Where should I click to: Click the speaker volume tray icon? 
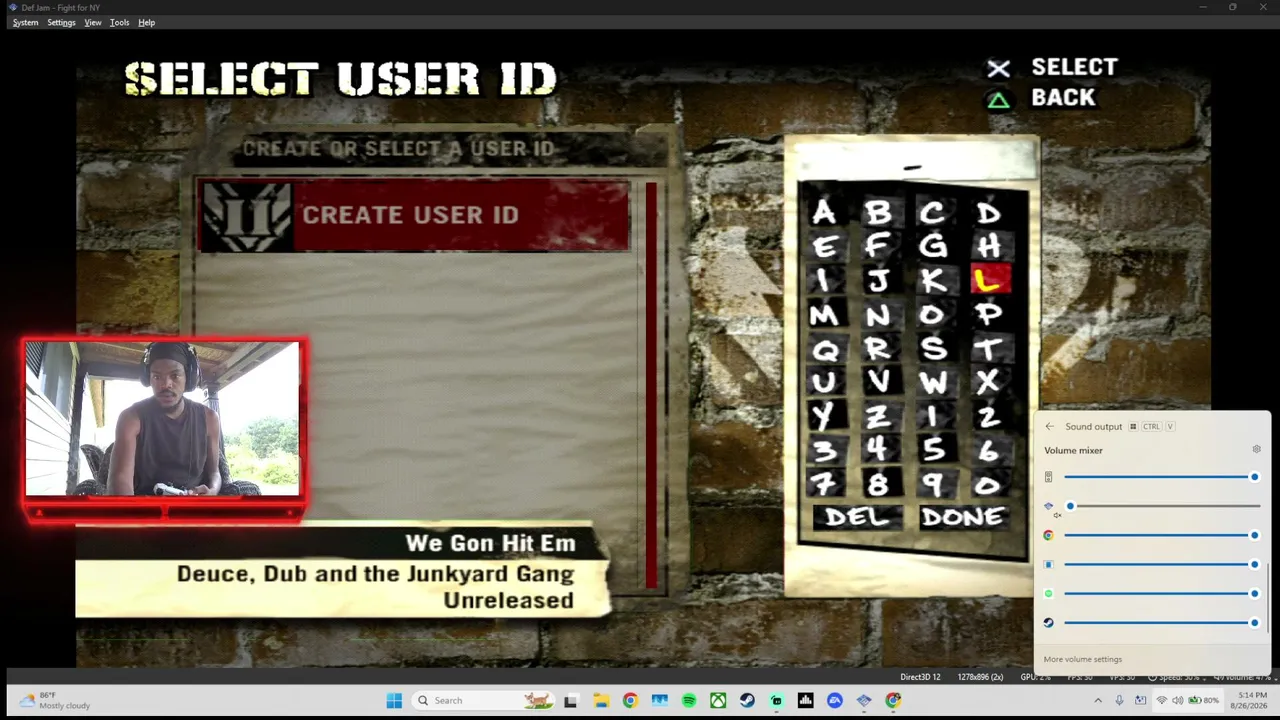click(x=1178, y=700)
